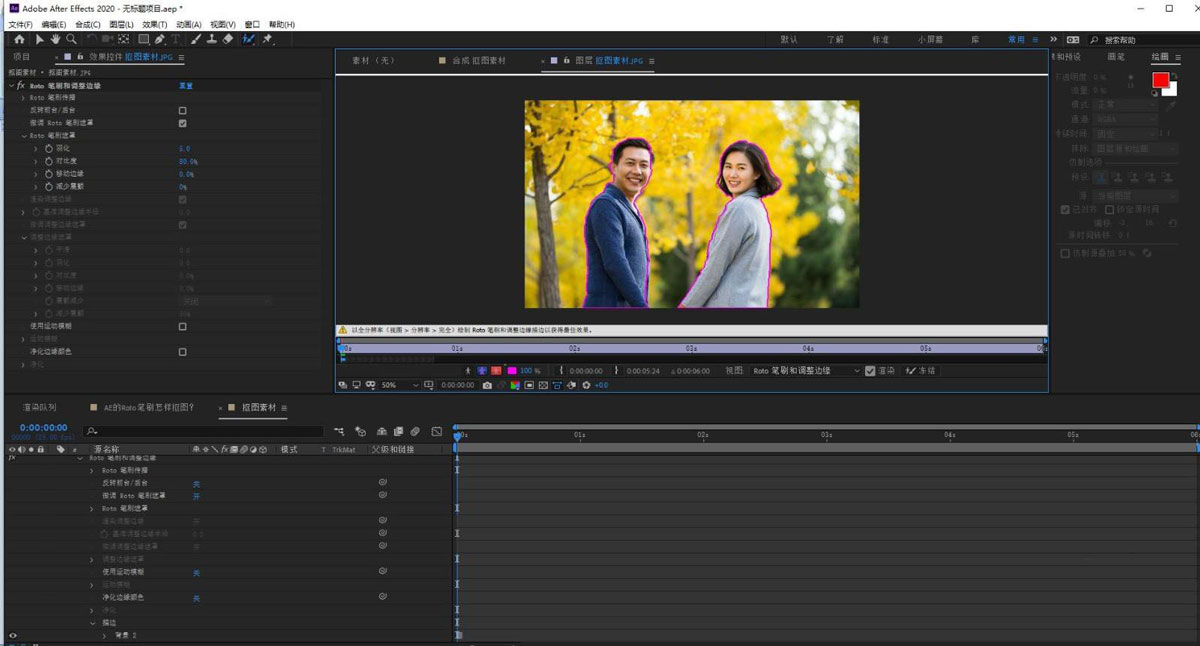Click the 对比度 value 80.0%

(x=189, y=161)
